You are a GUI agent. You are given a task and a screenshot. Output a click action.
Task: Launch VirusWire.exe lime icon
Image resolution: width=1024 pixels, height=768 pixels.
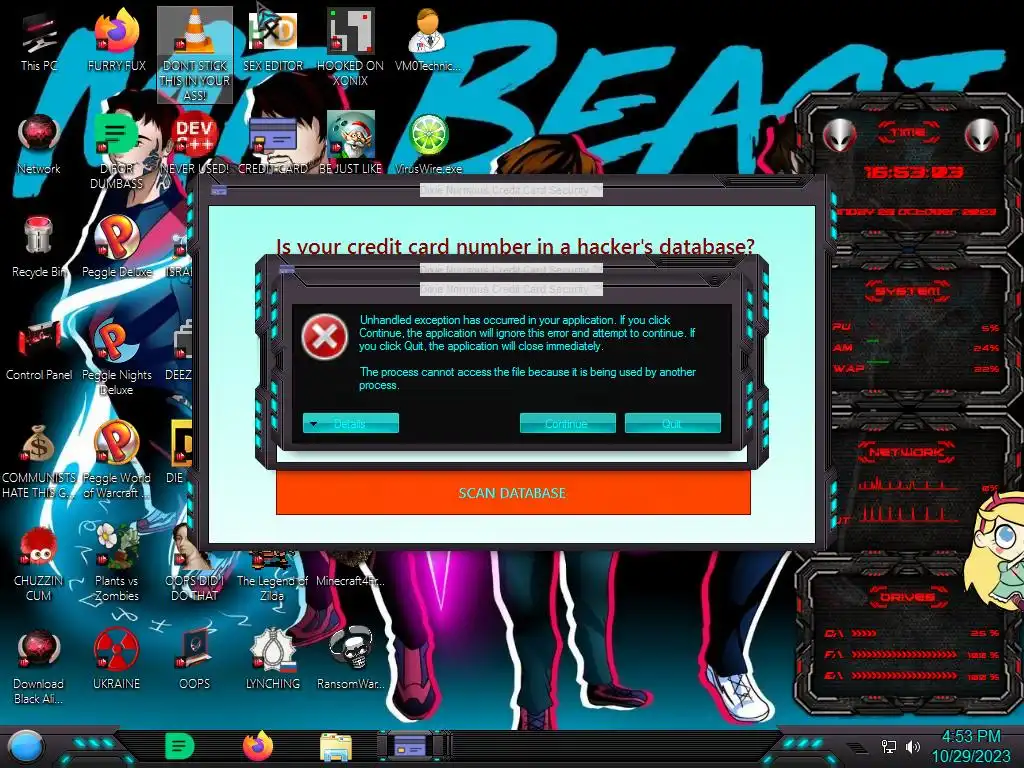pos(428,145)
